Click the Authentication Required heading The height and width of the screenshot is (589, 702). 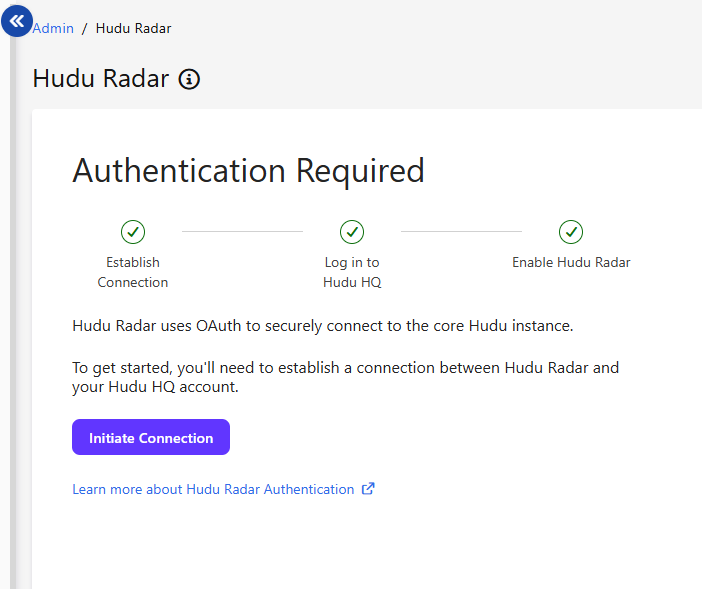(248, 171)
